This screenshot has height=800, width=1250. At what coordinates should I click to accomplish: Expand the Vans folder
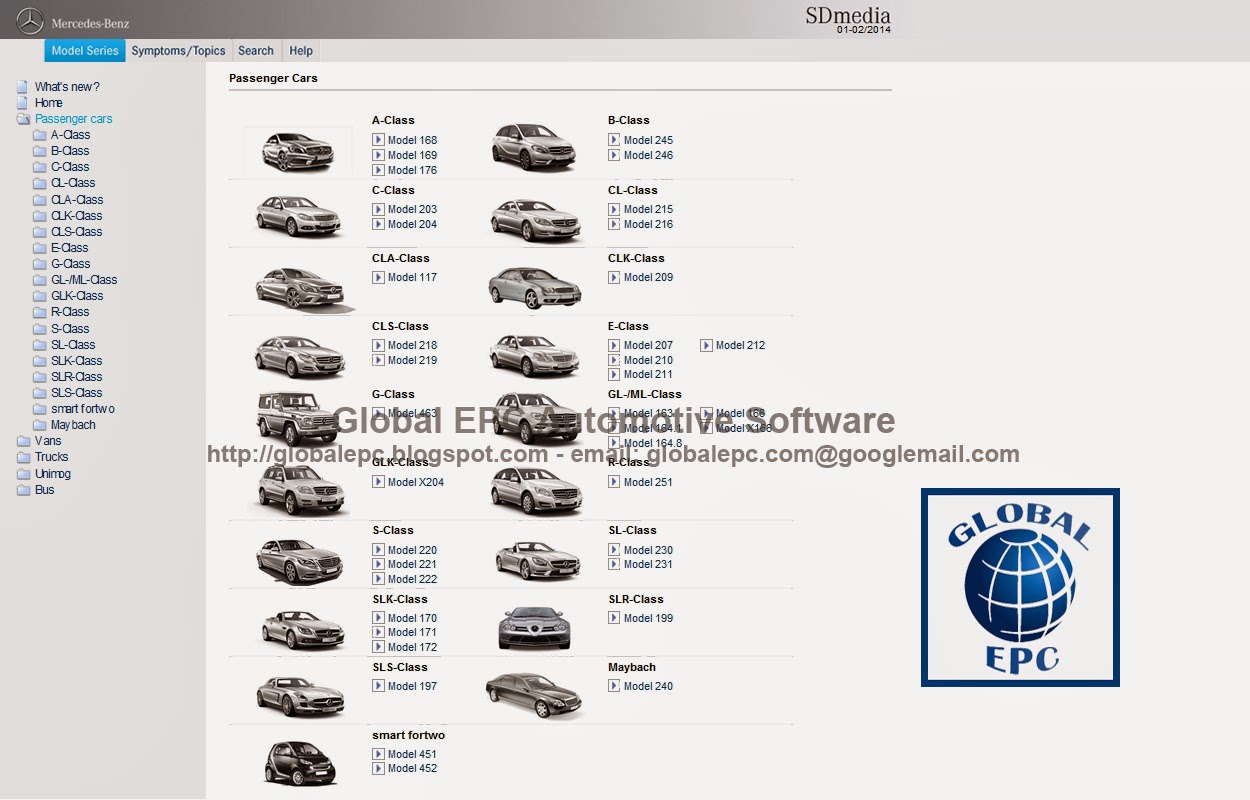point(23,441)
